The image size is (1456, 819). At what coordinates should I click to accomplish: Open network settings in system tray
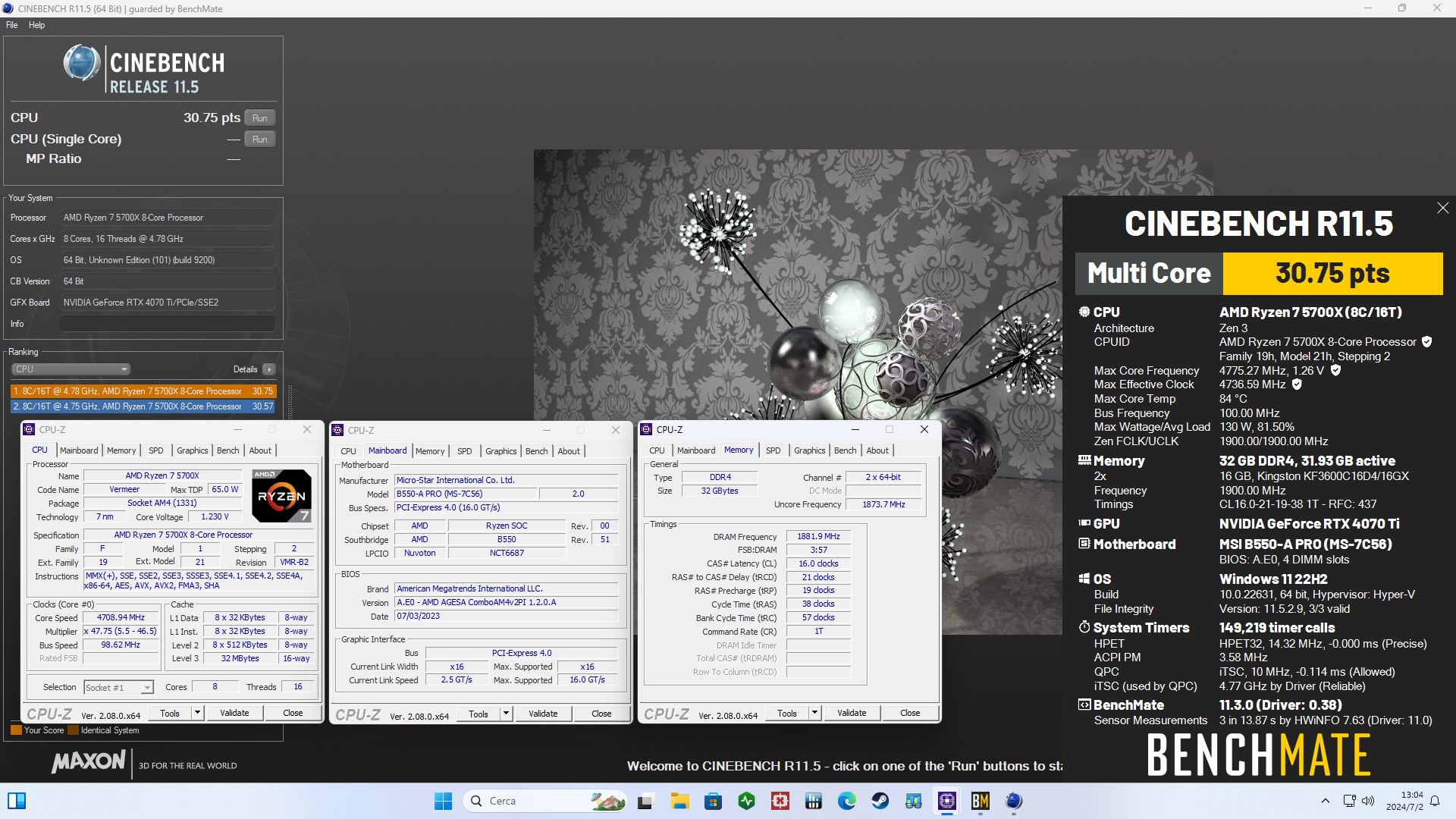(1349, 801)
